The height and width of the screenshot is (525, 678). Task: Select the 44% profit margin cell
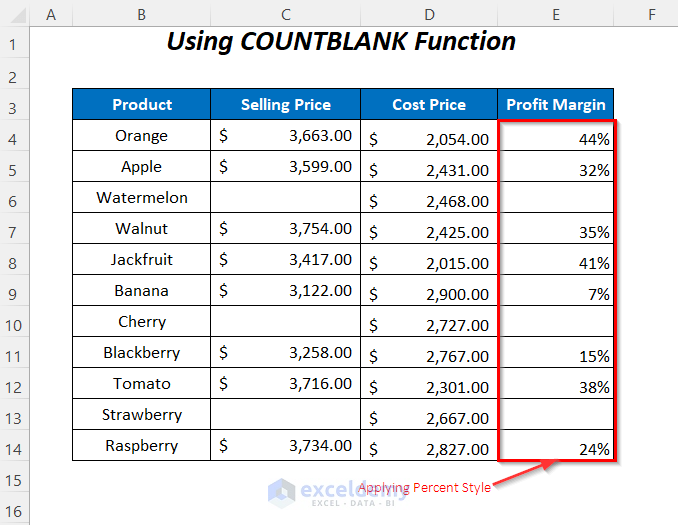click(556, 135)
